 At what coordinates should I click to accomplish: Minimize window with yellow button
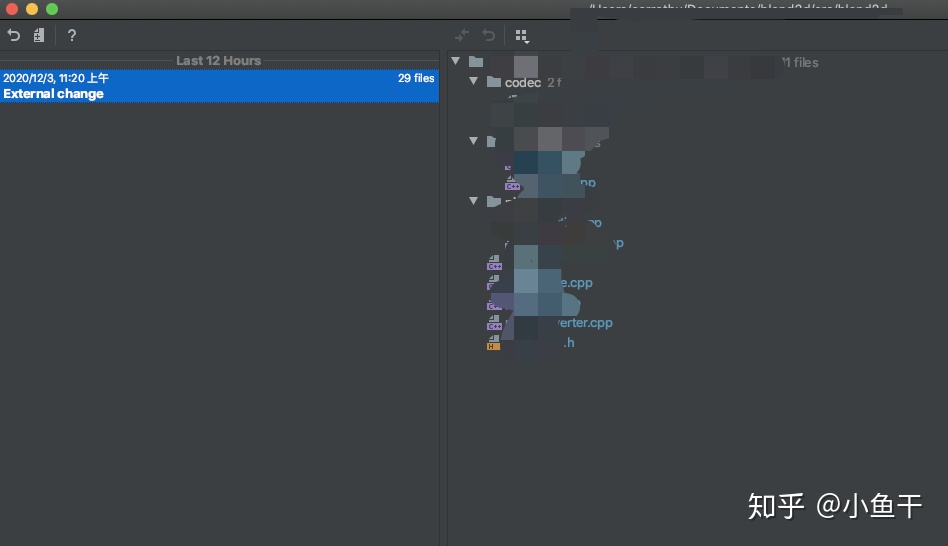pyautogui.click(x=32, y=9)
